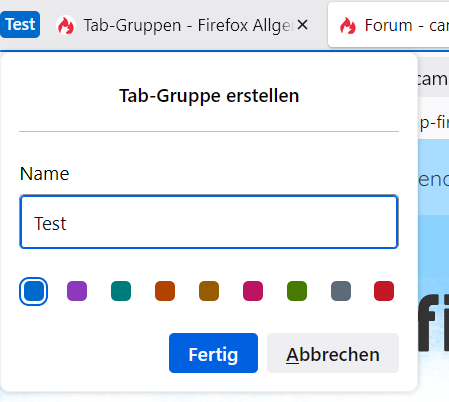
Task: Choose the pink group color swatch
Action: point(253,291)
